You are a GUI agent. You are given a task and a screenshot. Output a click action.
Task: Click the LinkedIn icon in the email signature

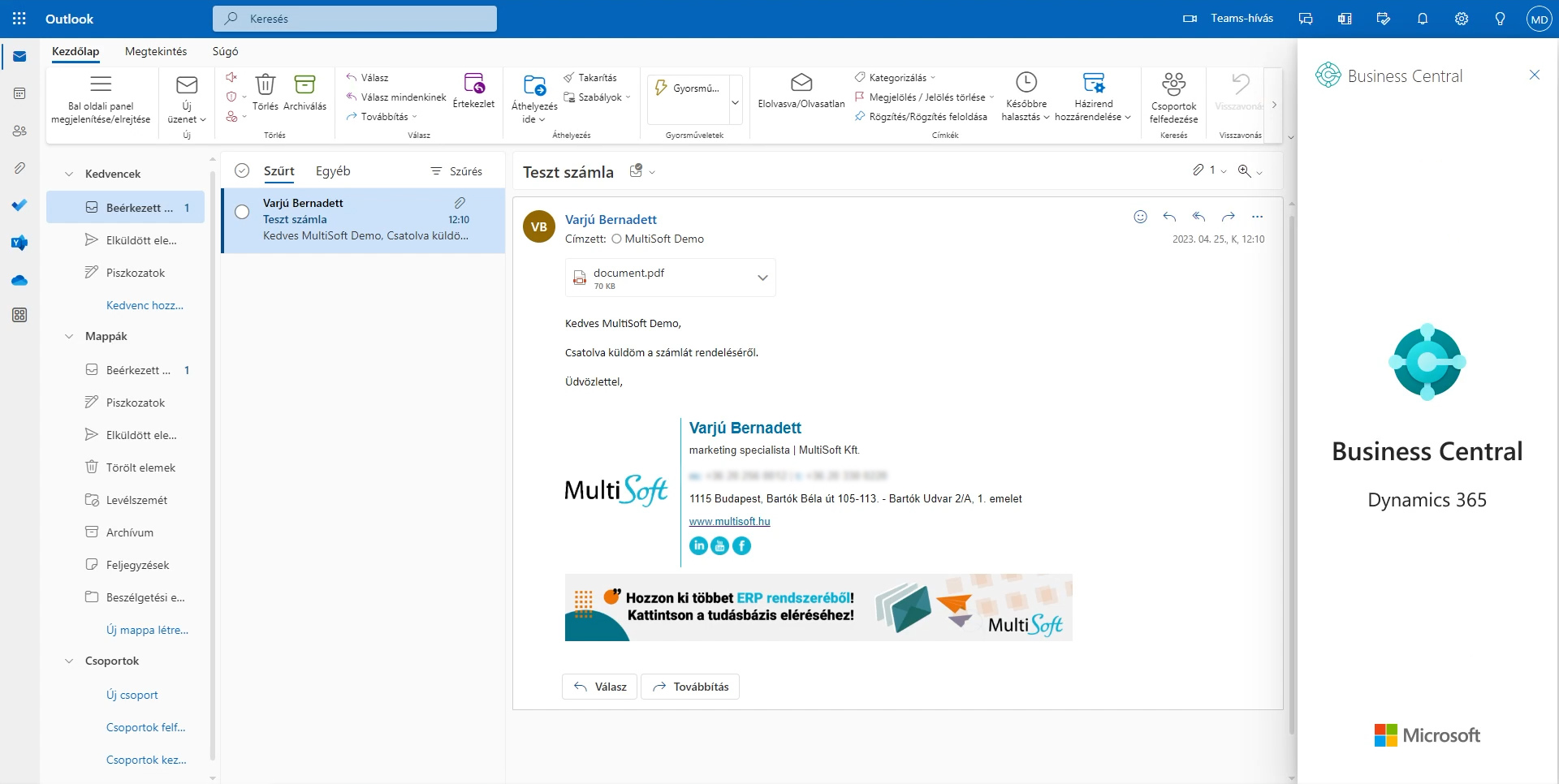pos(699,545)
